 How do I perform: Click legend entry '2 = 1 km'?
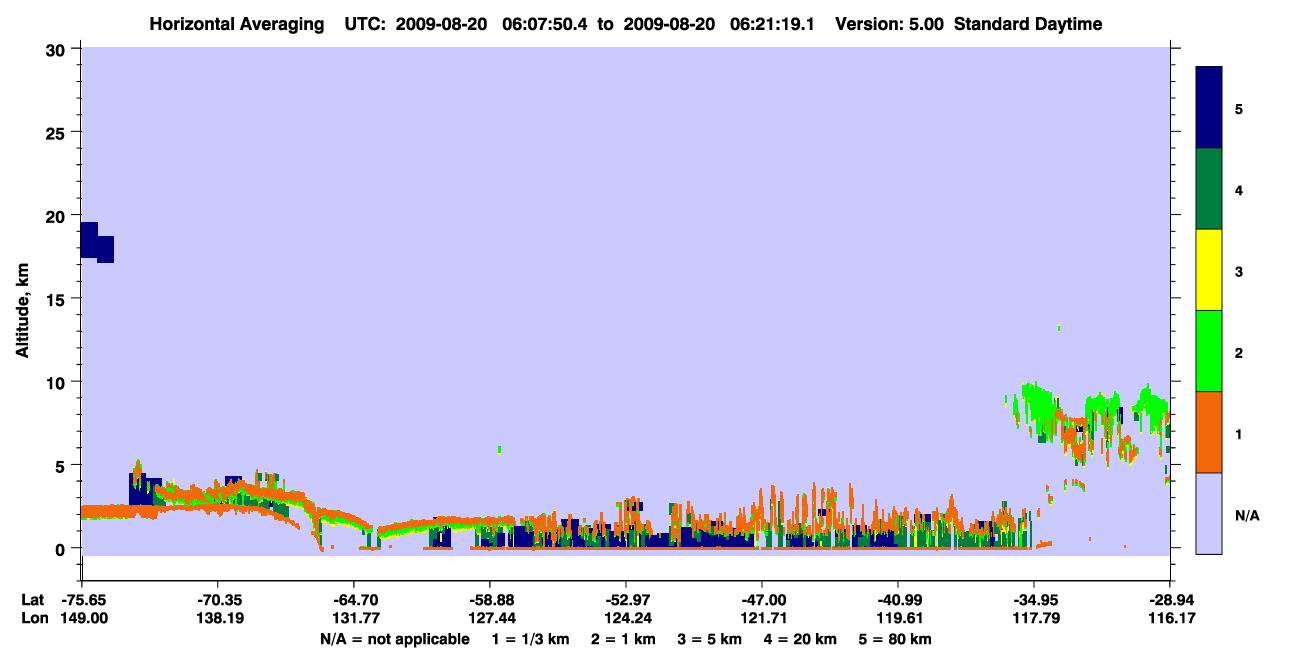click(x=624, y=639)
